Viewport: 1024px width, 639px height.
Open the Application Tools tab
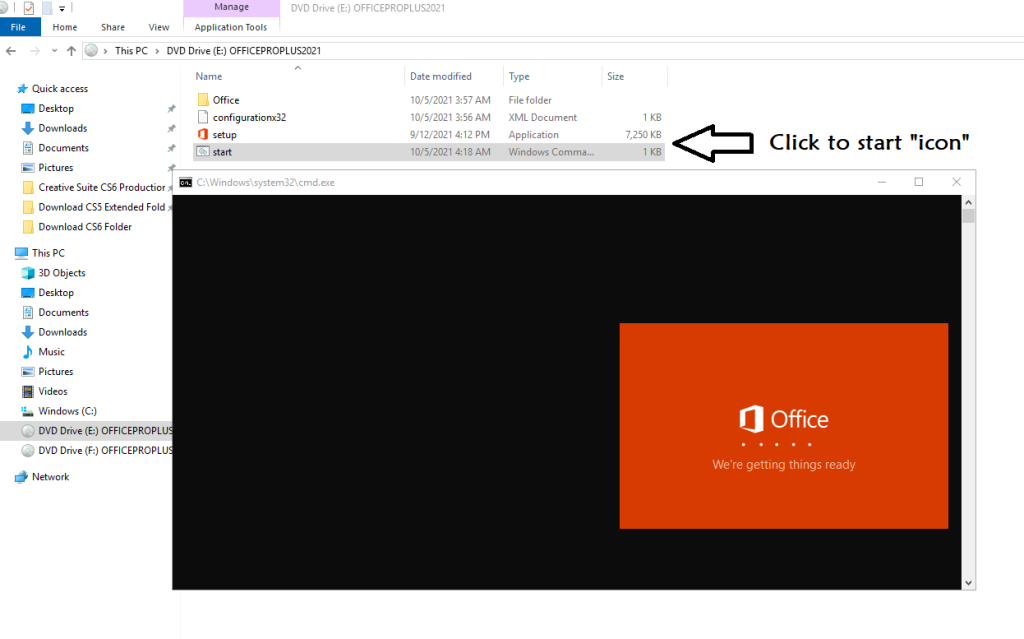(231, 27)
